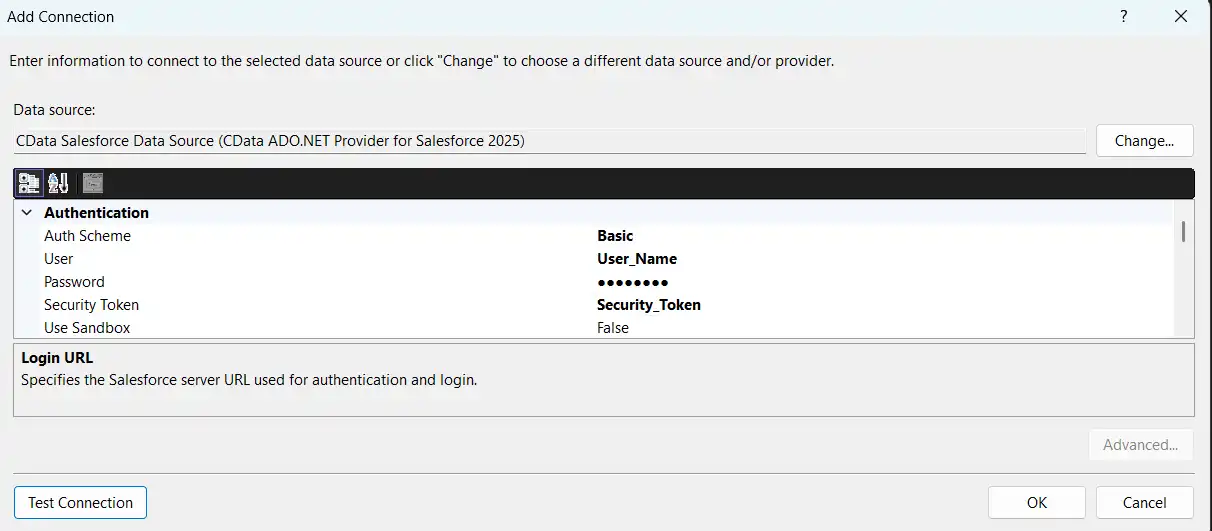This screenshot has height=531, width=1212.
Task: Cancel the connection dialog
Action: tap(1144, 502)
